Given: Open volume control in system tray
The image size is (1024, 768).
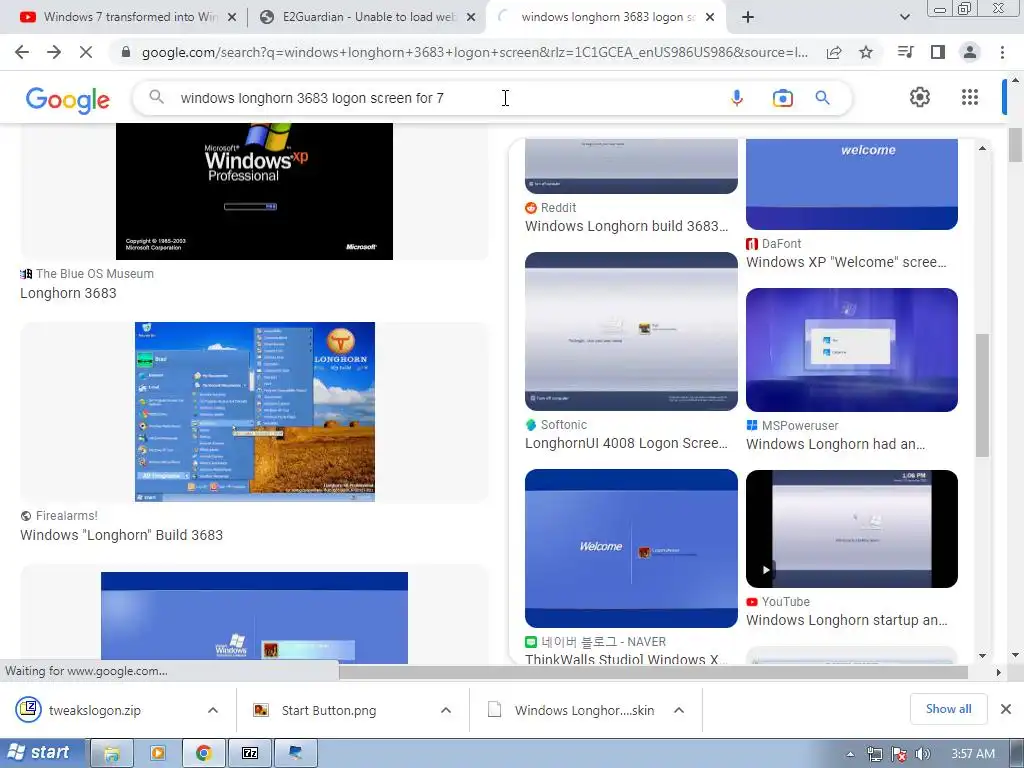Looking at the screenshot, I should [922, 754].
